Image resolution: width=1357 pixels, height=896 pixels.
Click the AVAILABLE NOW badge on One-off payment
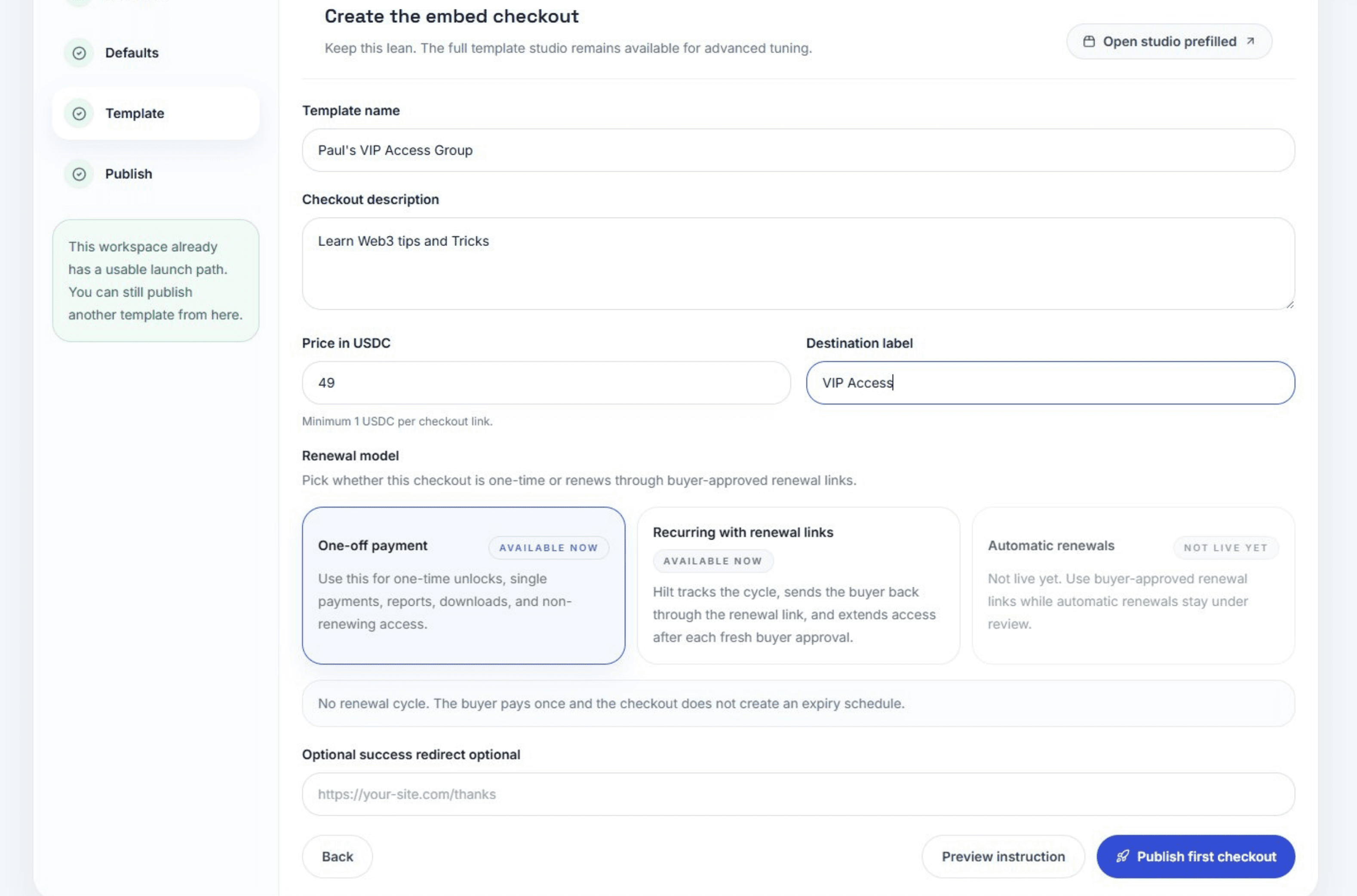[x=549, y=547]
